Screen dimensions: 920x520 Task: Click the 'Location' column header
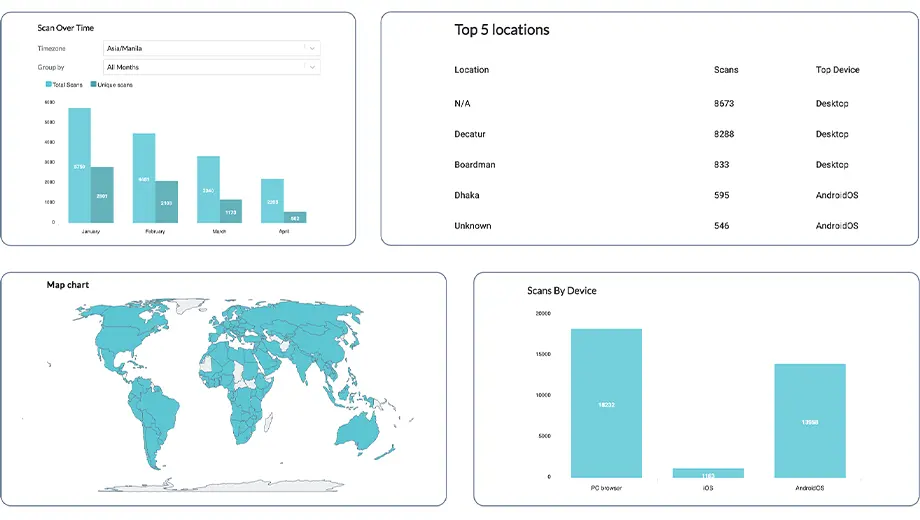click(471, 69)
